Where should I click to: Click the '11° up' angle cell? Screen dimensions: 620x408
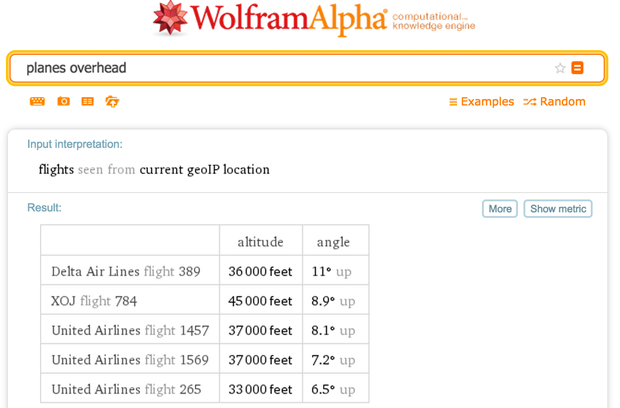pos(335,270)
